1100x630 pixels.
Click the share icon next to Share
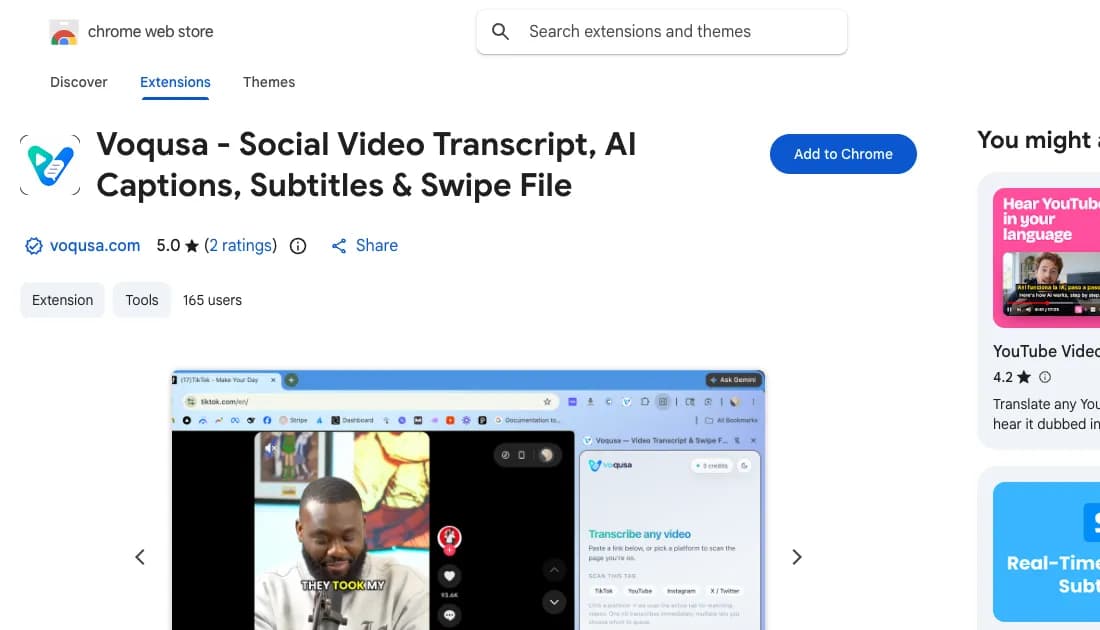(x=339, y=246)
